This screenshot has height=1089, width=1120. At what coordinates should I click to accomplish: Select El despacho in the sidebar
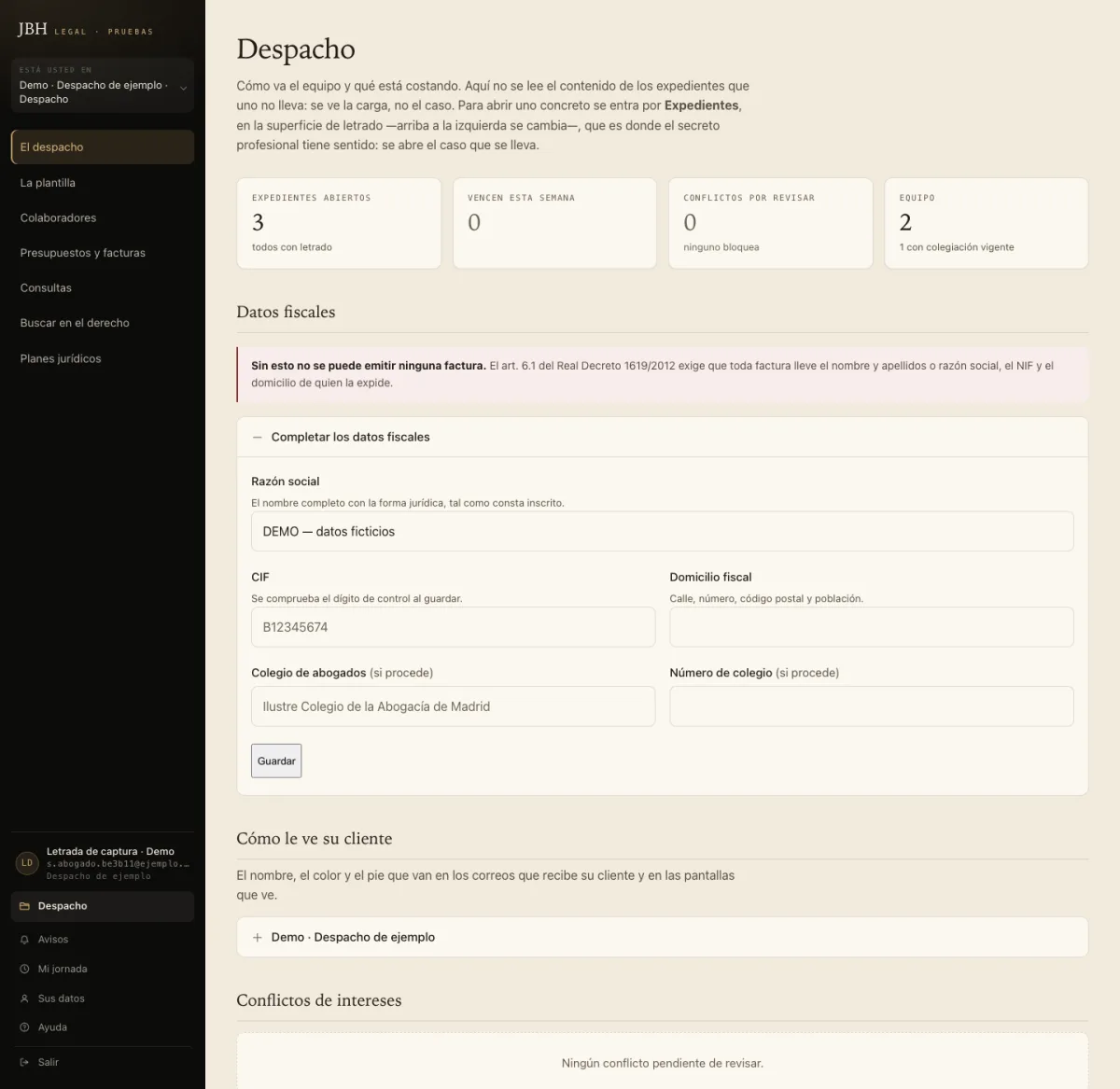(103, 147)
